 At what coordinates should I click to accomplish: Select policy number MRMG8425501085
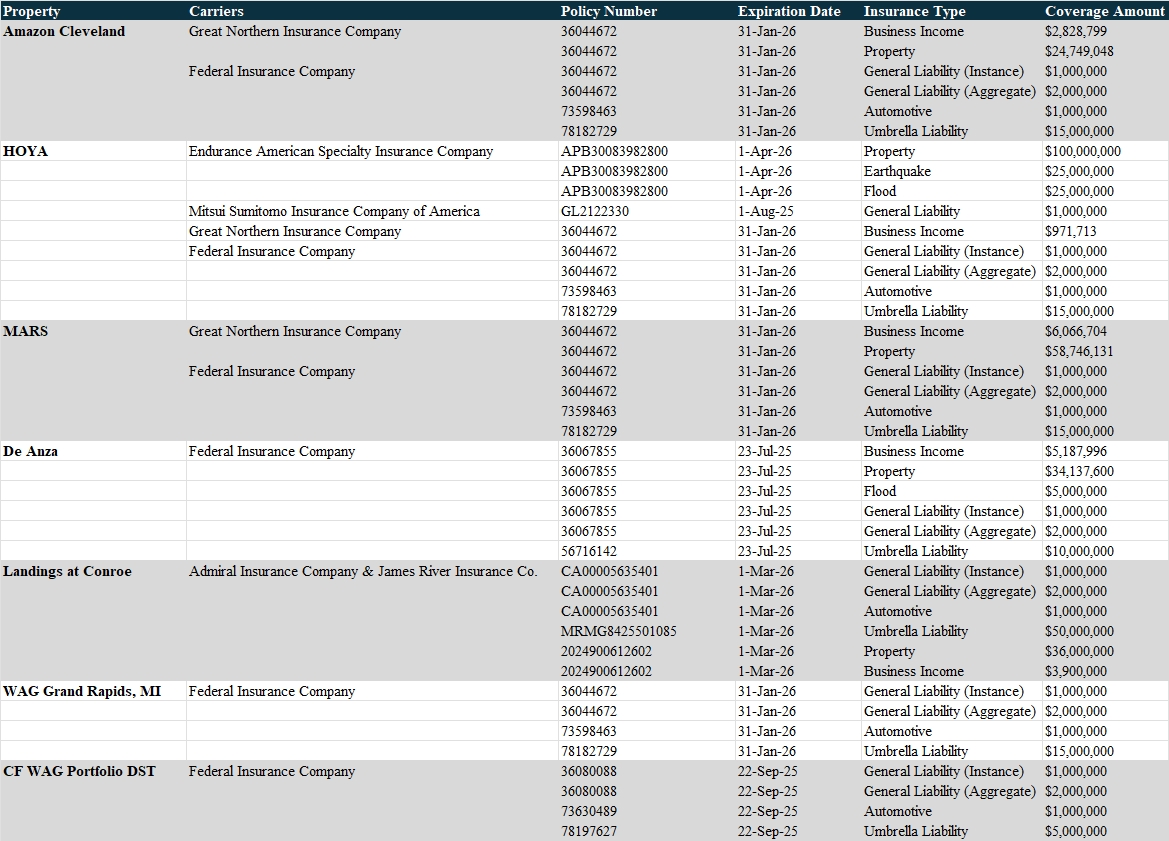point(619,631)
